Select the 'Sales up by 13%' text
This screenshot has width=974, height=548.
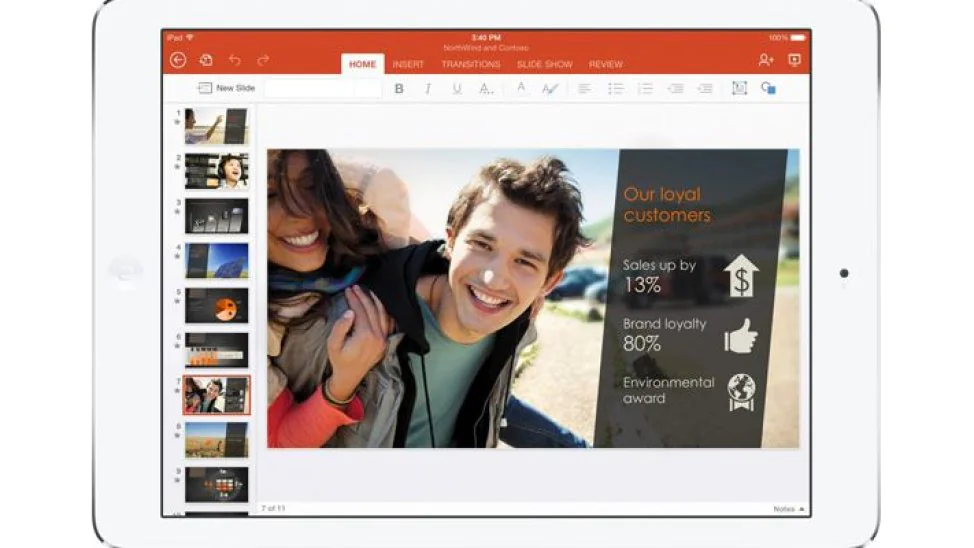[x=659, y=275]
